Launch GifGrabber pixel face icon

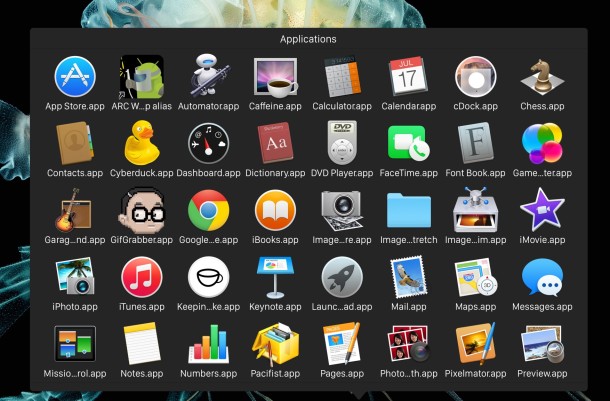(142, 210)
